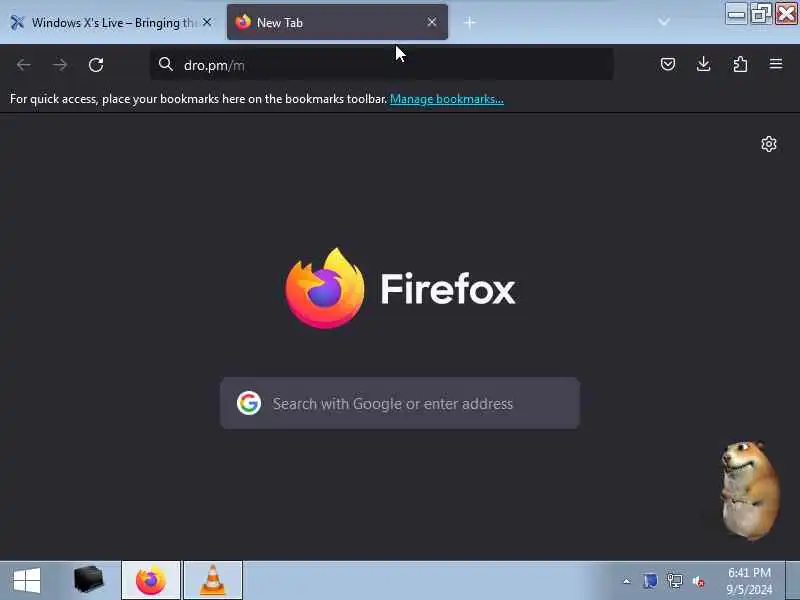Focus the address bar showing dro.pm/m
Image resolution: width=800 pixels, height=600 pixels.
coord(382,64)
